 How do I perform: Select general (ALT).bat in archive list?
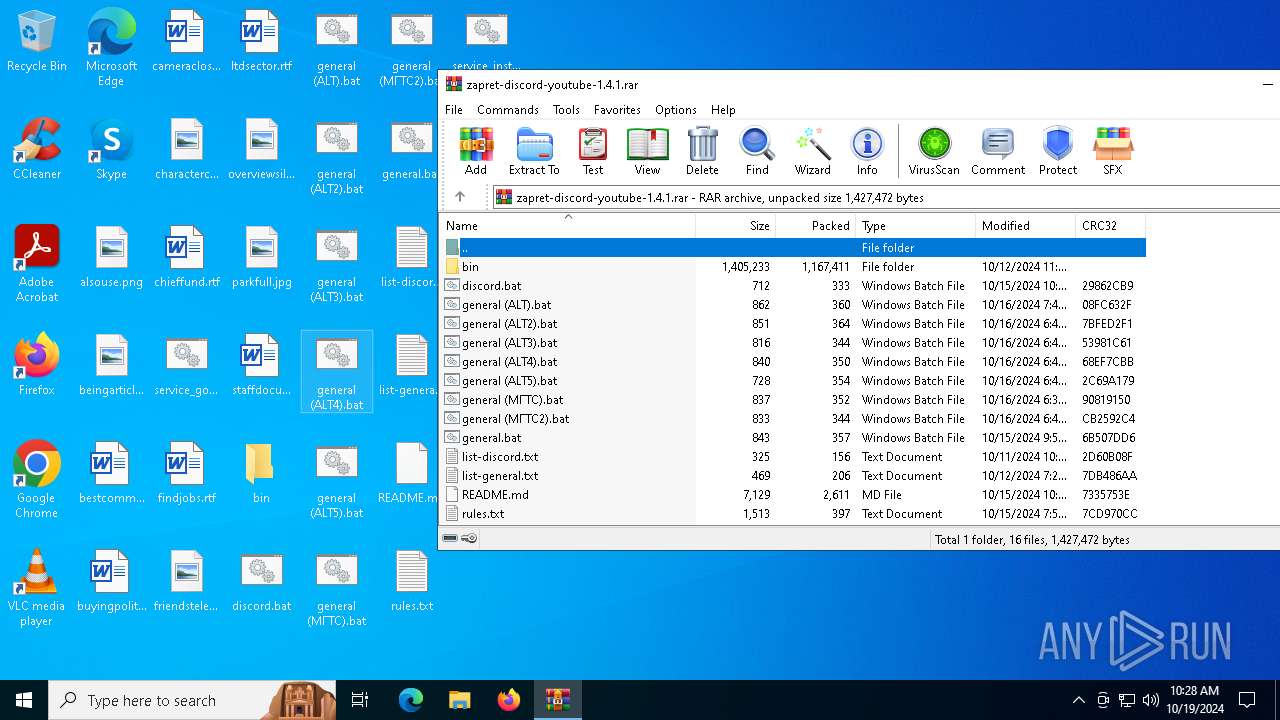tap(793, 305)
